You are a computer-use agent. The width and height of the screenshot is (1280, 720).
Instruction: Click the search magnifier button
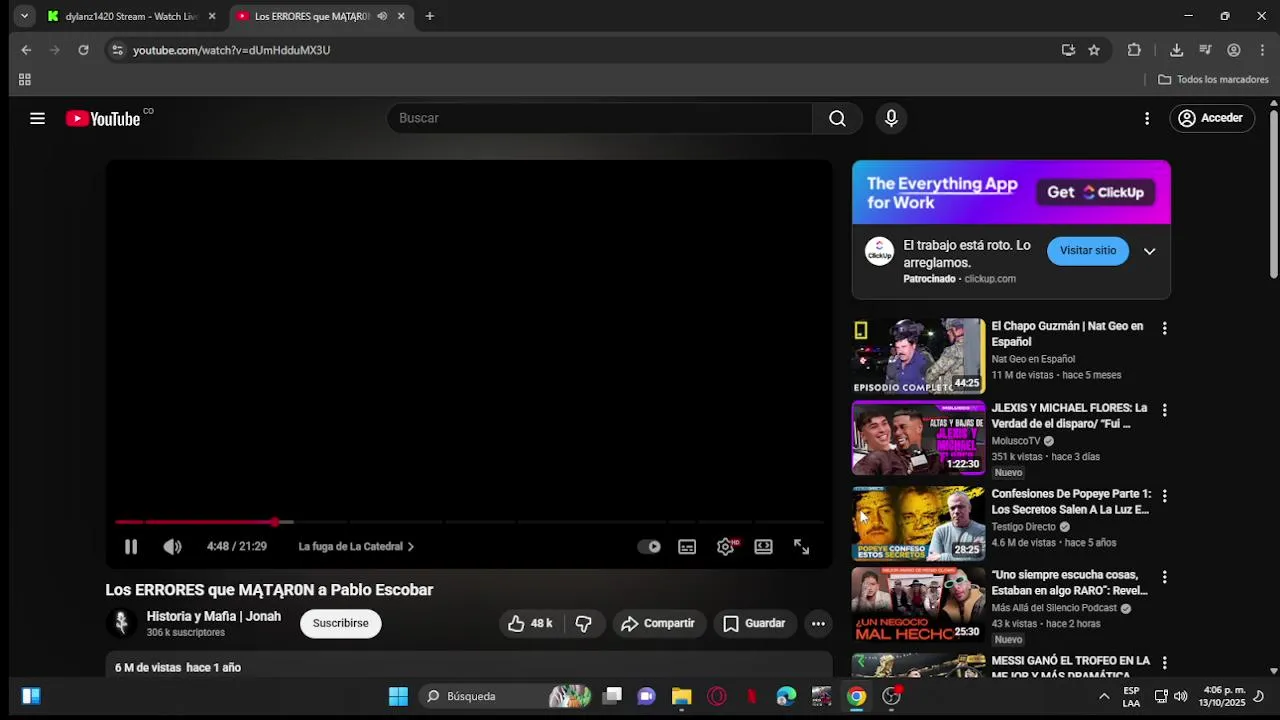[x=837, y=118]
